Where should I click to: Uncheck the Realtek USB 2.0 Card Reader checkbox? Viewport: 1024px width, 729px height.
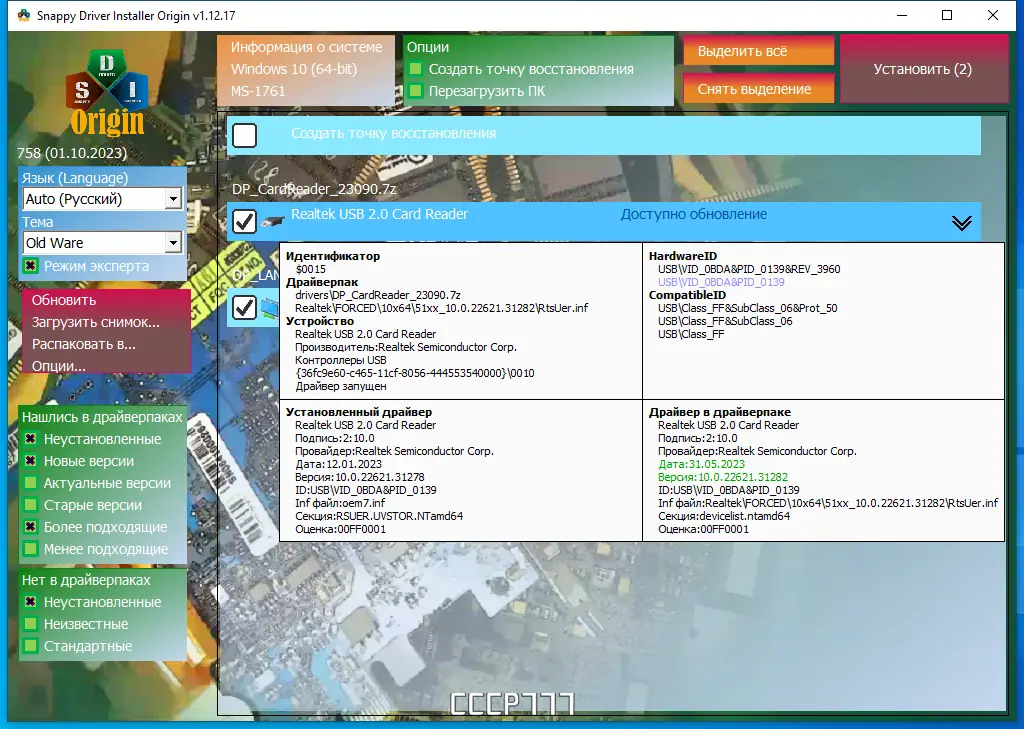click(244, 221)
